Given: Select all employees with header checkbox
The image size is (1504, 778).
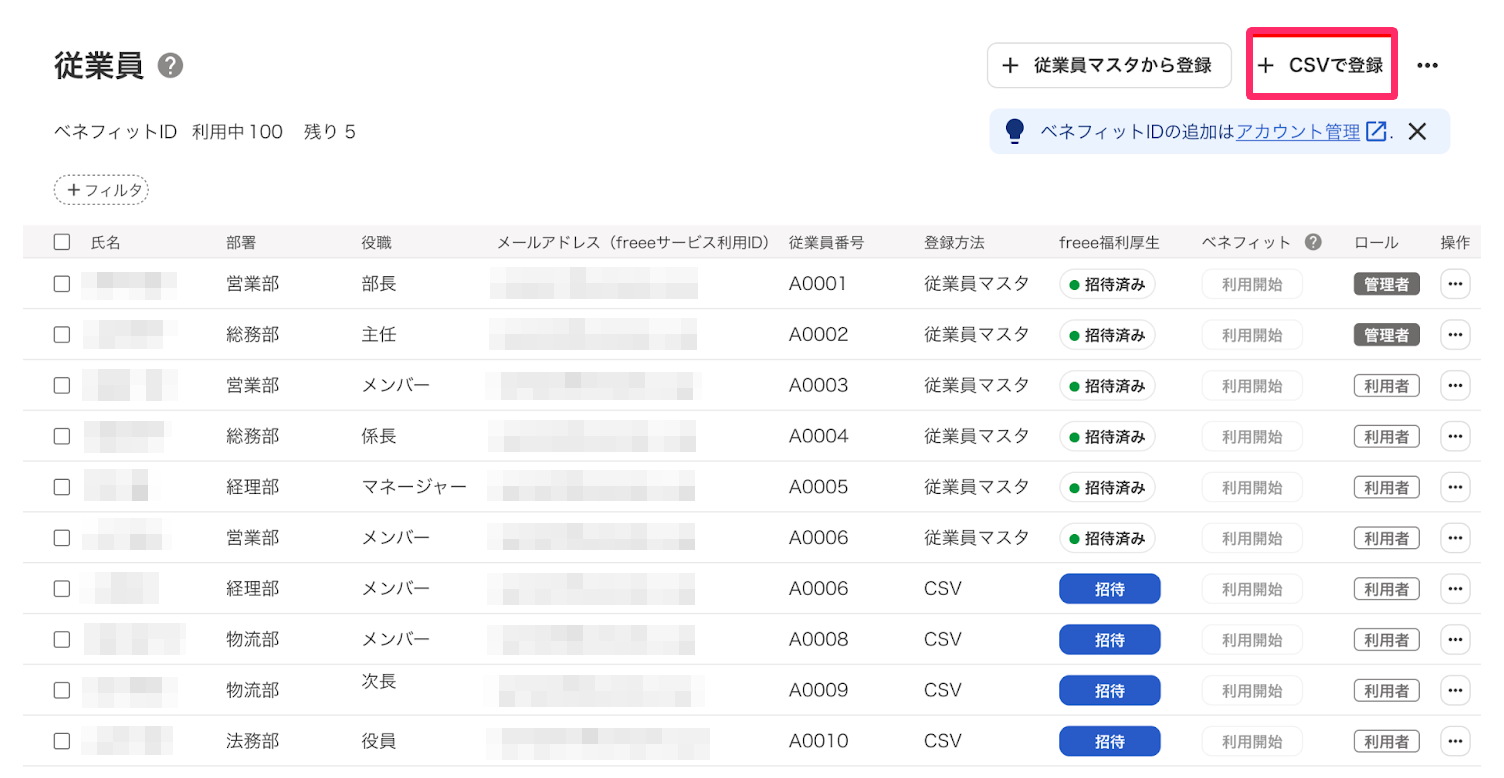Looking at the screenshot, I should 61,241.
